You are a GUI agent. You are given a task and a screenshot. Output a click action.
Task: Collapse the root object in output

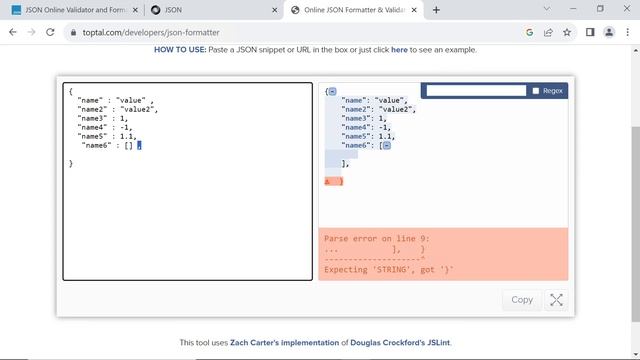point(333,91)
